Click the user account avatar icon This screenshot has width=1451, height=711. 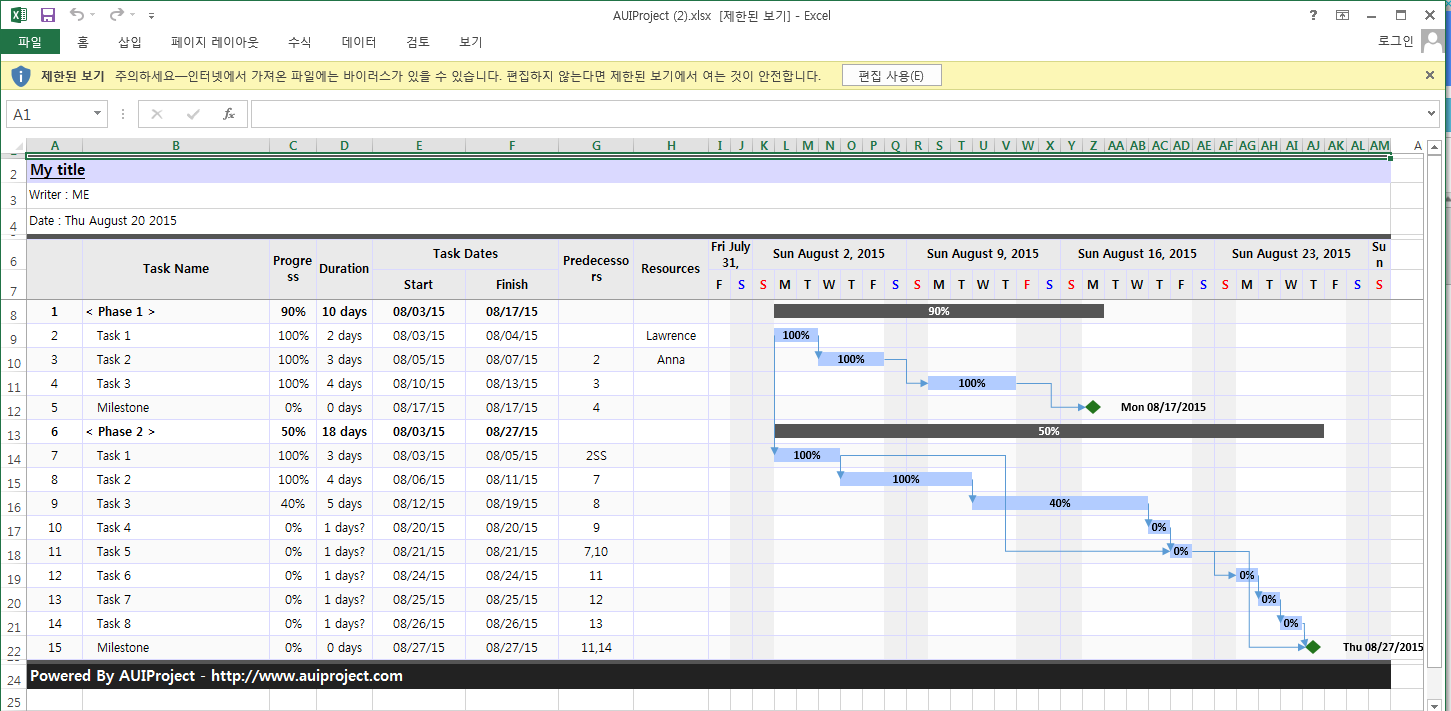(x=1432, y=41)
